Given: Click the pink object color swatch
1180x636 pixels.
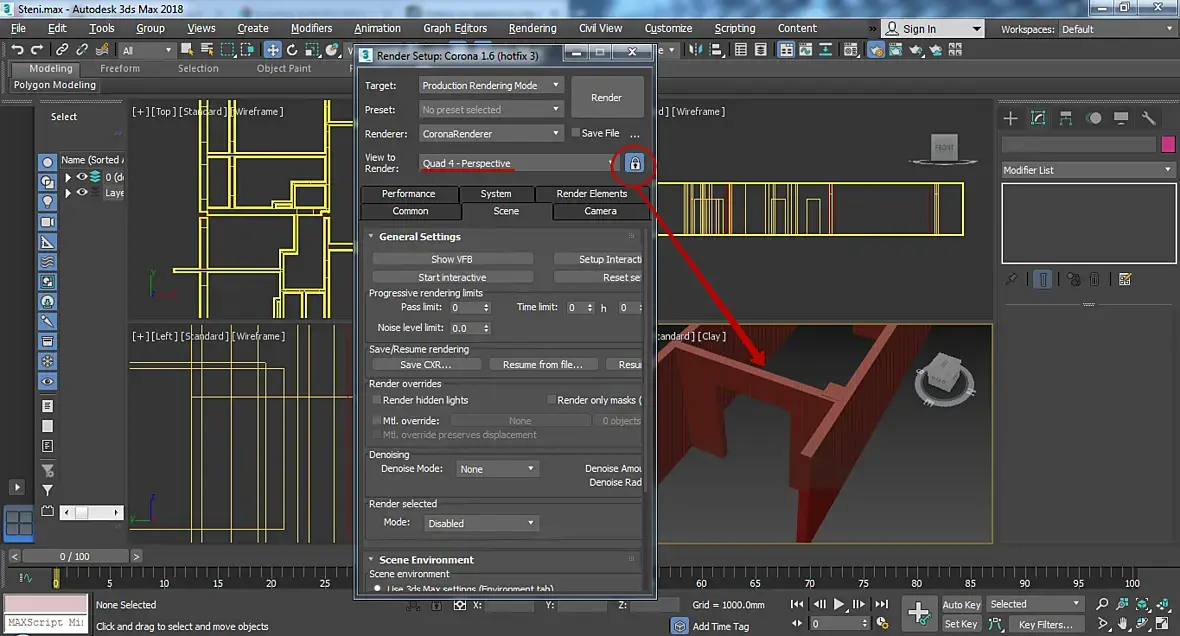Looking at the screenshot, I should click(x=1167, y=145).
